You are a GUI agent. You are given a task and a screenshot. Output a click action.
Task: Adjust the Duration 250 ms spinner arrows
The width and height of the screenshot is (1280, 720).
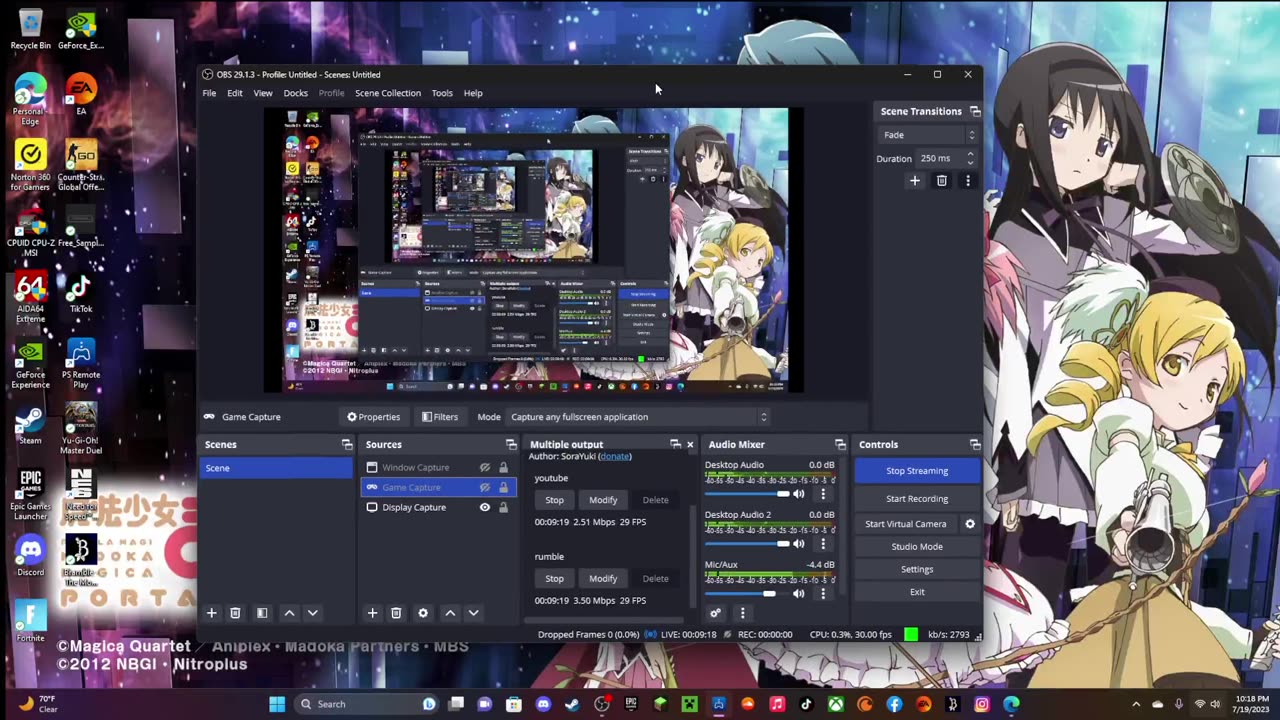(x=970, y=158)
